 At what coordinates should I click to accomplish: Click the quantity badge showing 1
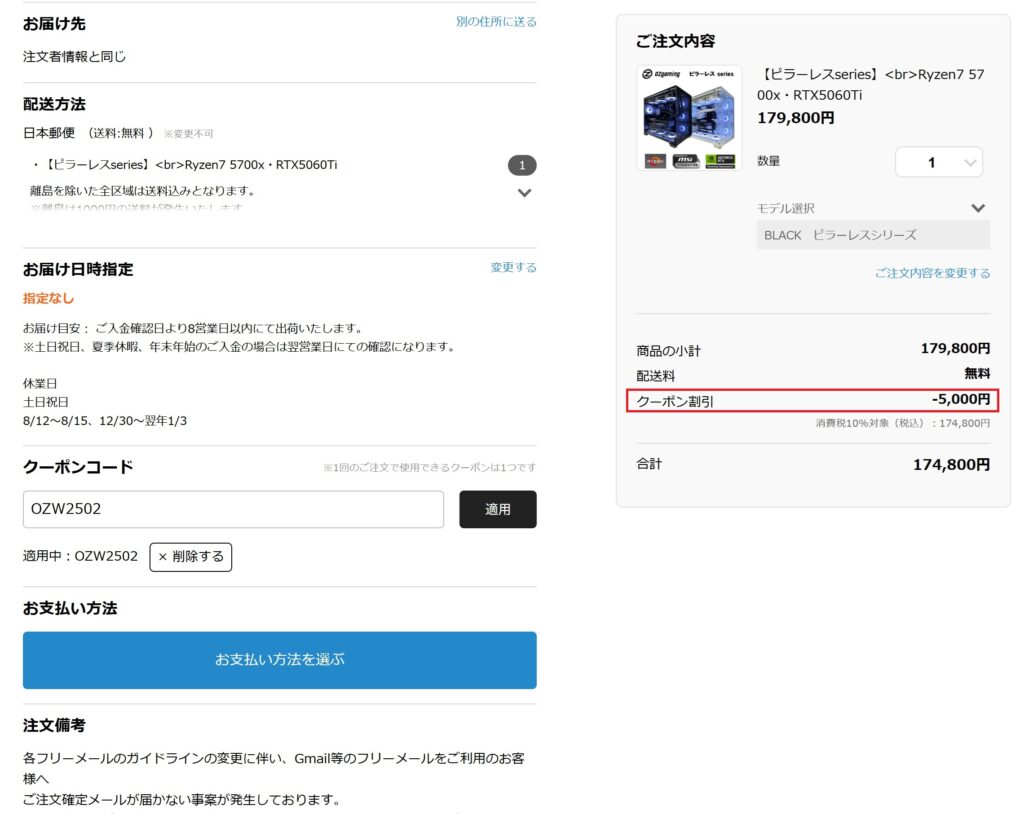[522, 164]
